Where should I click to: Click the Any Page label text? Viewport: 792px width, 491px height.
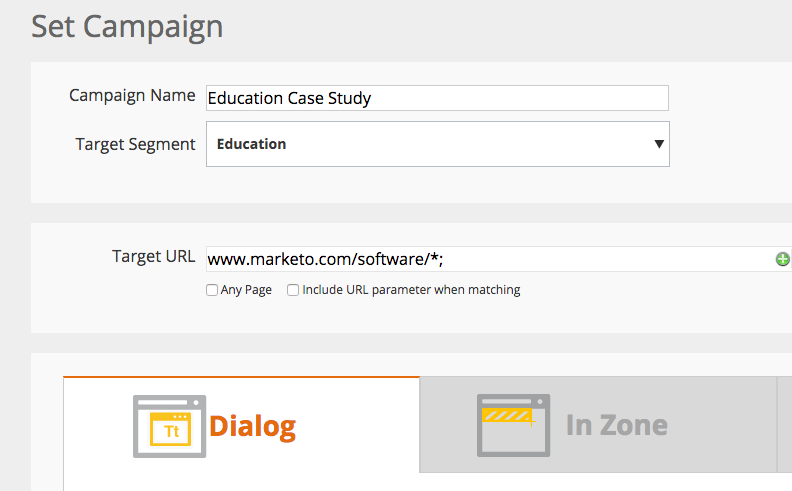[246, 290]
